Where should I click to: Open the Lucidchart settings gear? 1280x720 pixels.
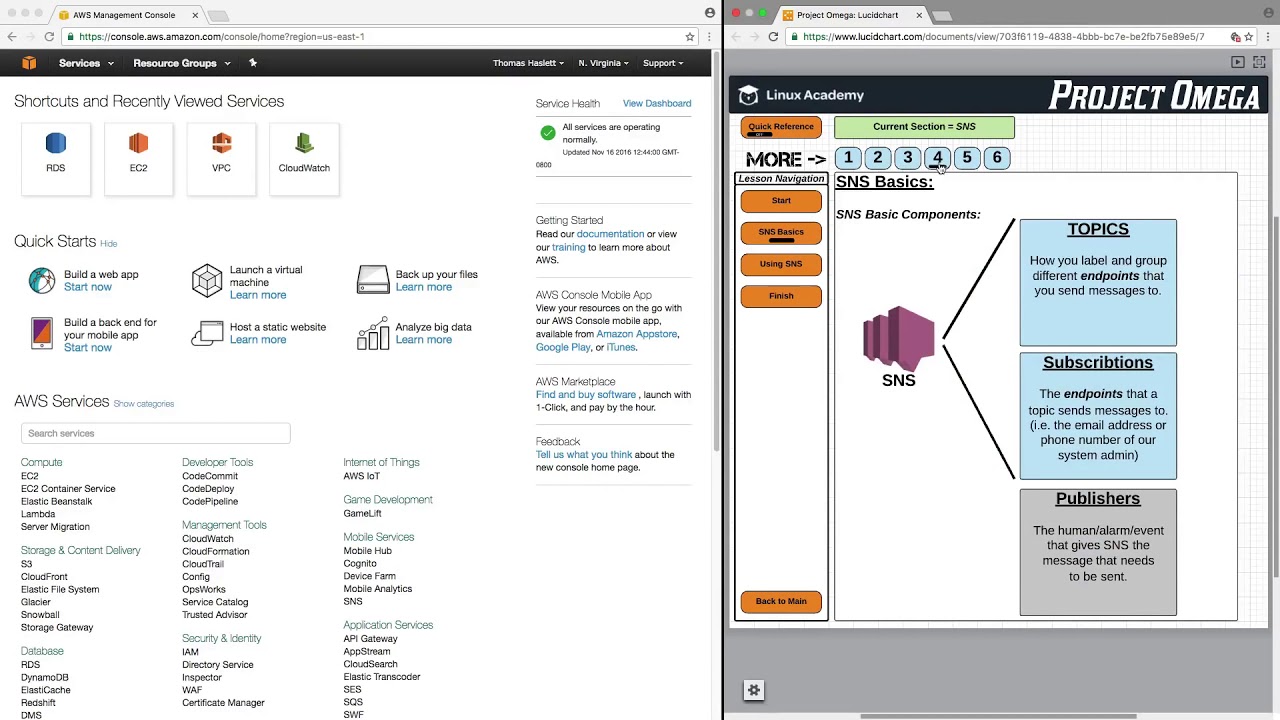754,690
